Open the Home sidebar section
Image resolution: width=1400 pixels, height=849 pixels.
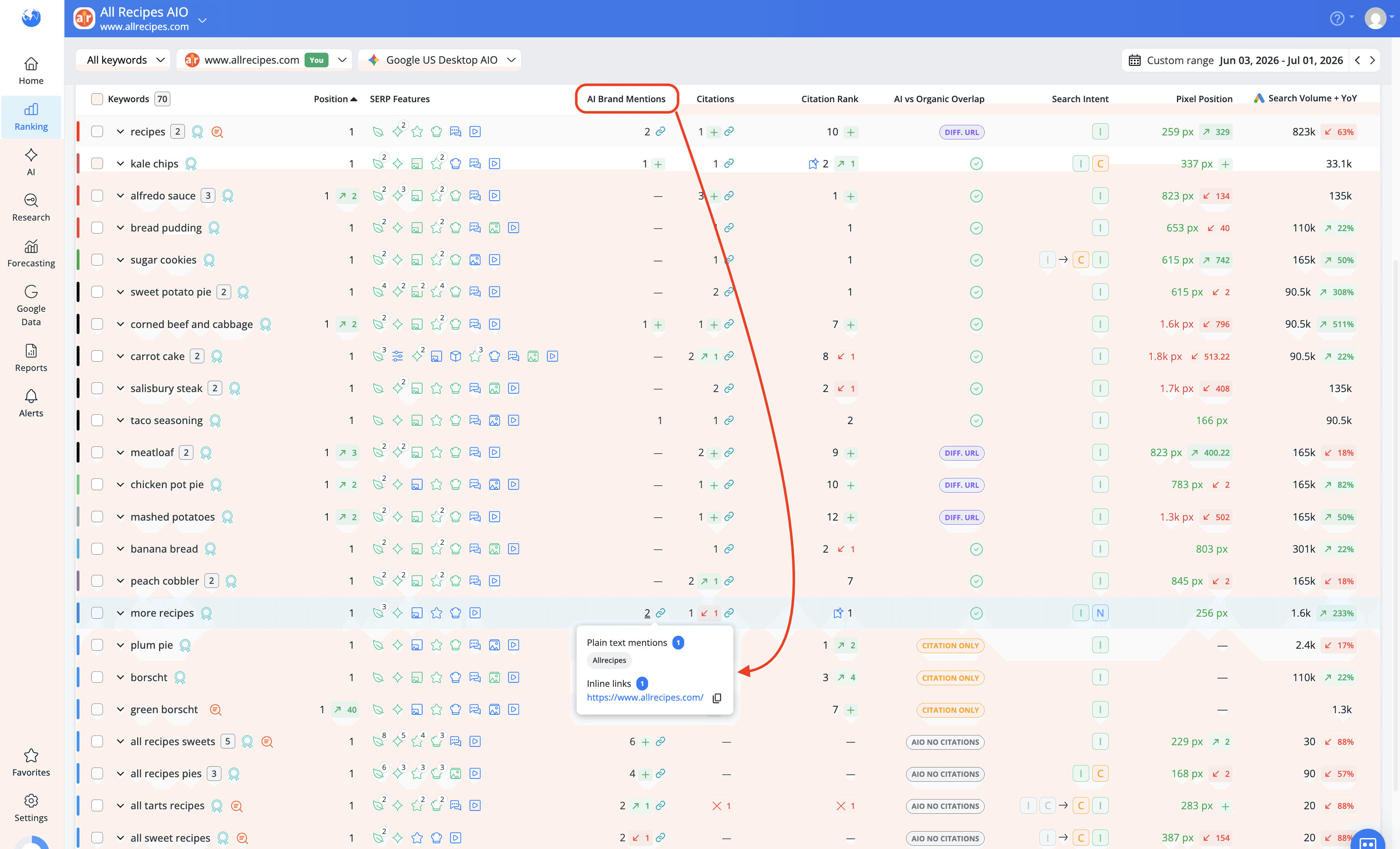tap(31, 71)
